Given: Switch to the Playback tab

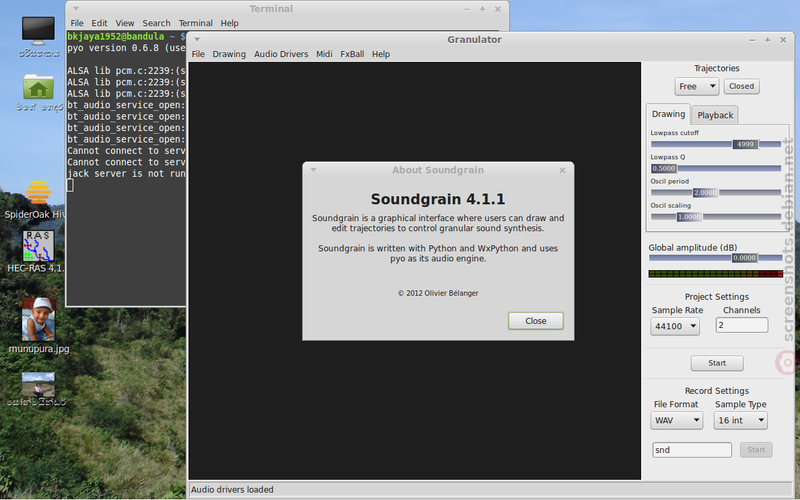Looking at the screenshot, I should point(715,115).
